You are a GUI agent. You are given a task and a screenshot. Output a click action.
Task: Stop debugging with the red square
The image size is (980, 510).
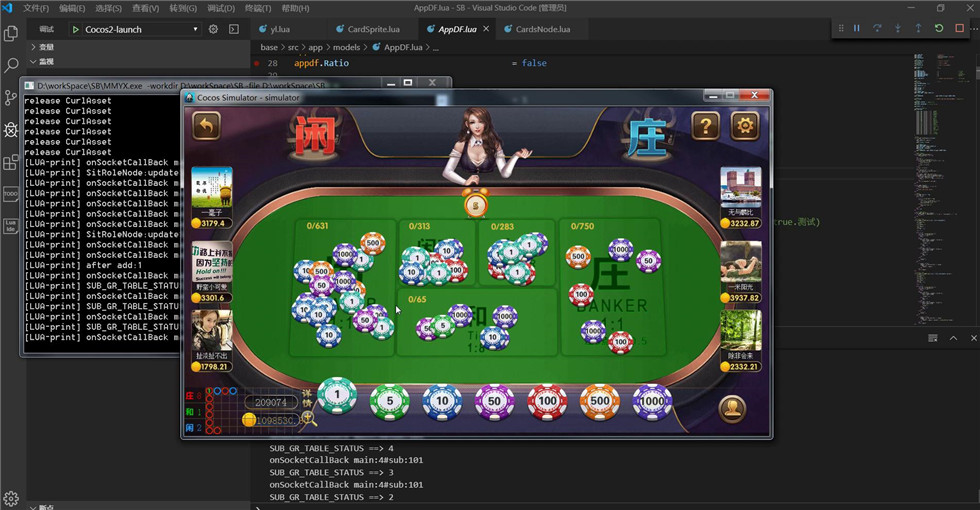959,28
